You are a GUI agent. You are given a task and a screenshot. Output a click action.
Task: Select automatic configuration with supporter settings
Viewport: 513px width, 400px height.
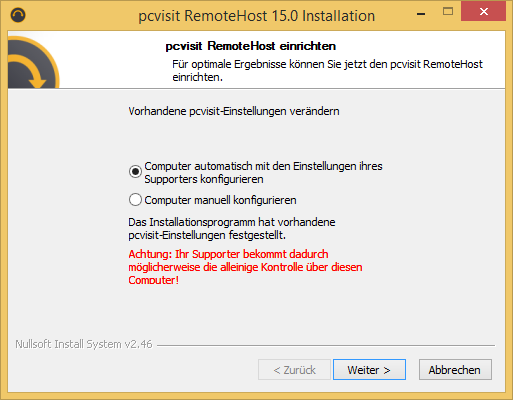coord(135,172)
